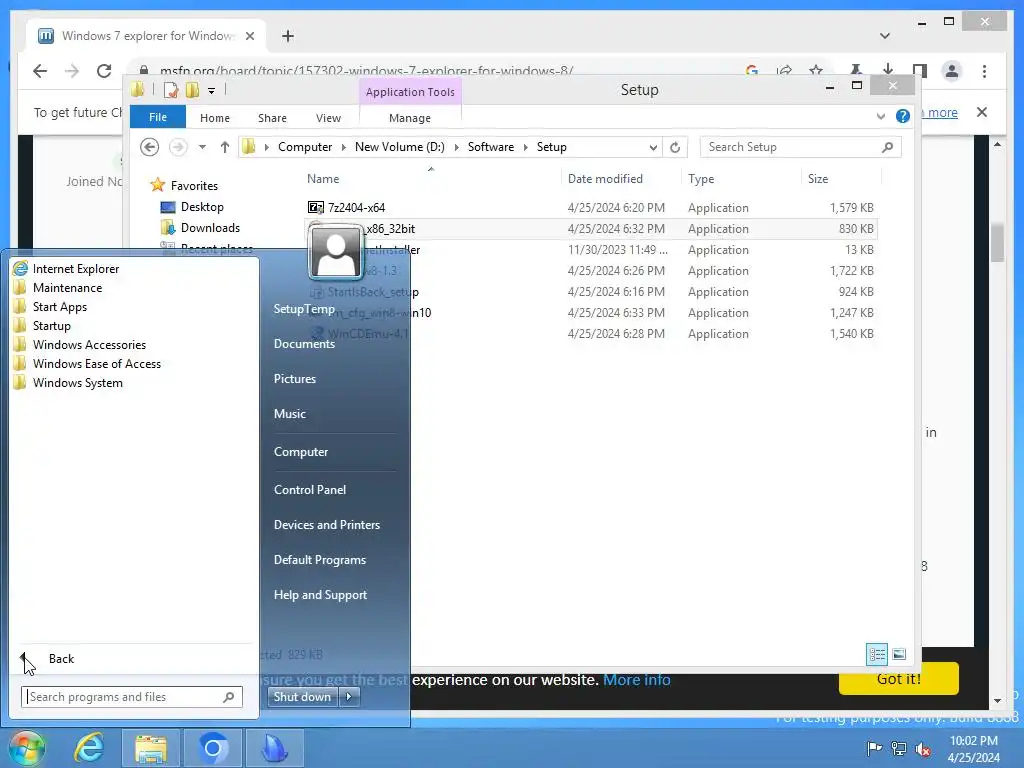Open the Quick Access Toolbar customize dropdown
The height and width of the screenshot is (768, 1024).
(x=212, y=90)
